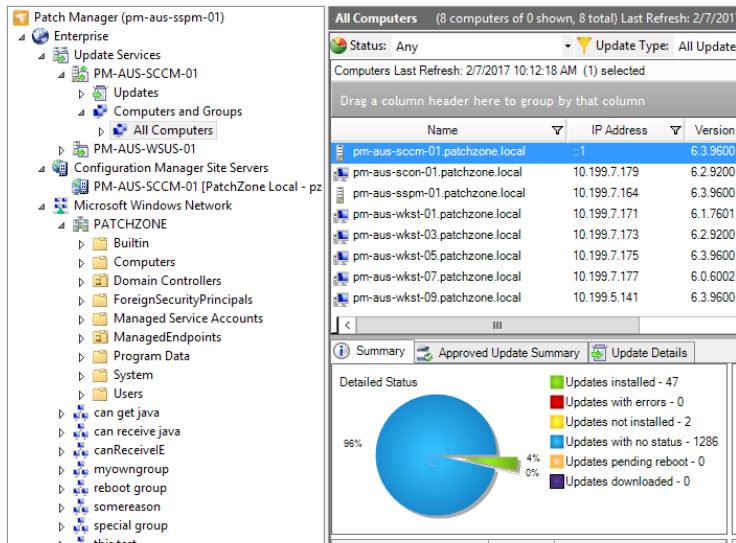Click the Enterprise globe icon
This screenshot has width=736, height=543.
(40, 36)
